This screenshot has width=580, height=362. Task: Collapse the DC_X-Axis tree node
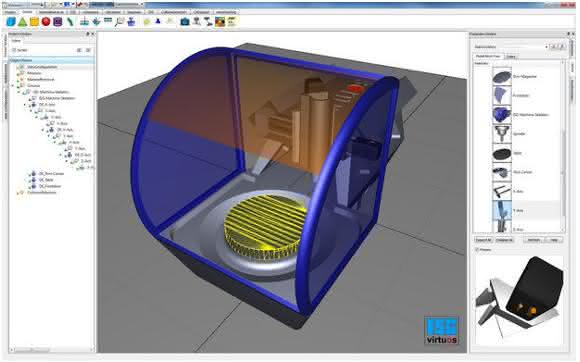[26, 105]
